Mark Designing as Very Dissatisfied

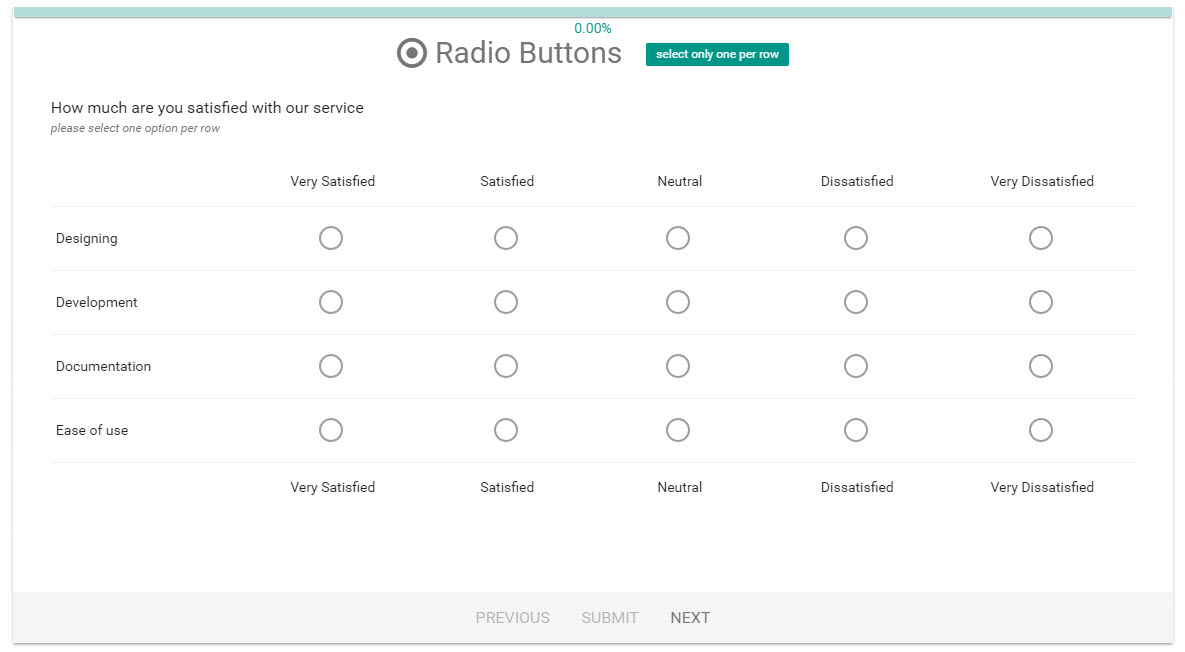tap(1041, 238)
